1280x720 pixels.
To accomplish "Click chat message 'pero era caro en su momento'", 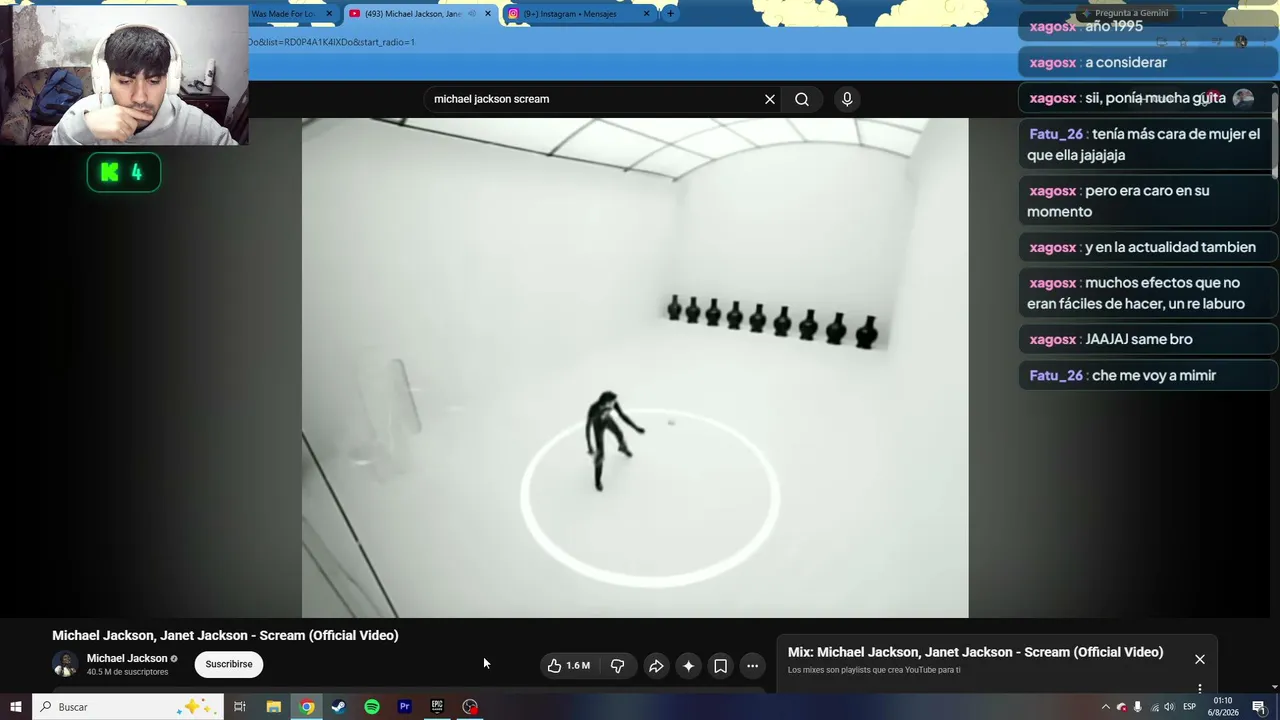I will click(1147, 201).
